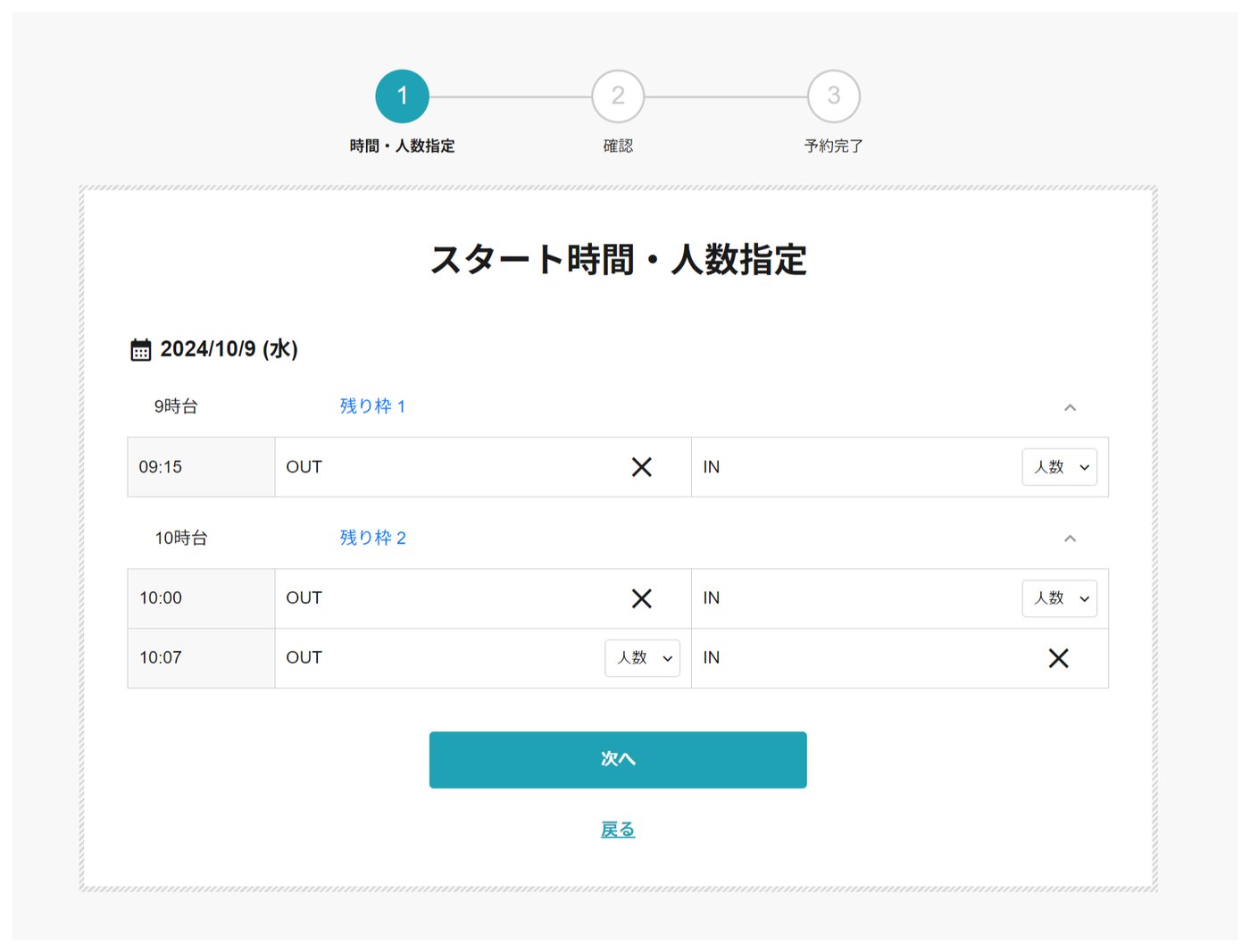
Task: Collapse the 9時台 section chevron
Action: [x=1070, y=407]
